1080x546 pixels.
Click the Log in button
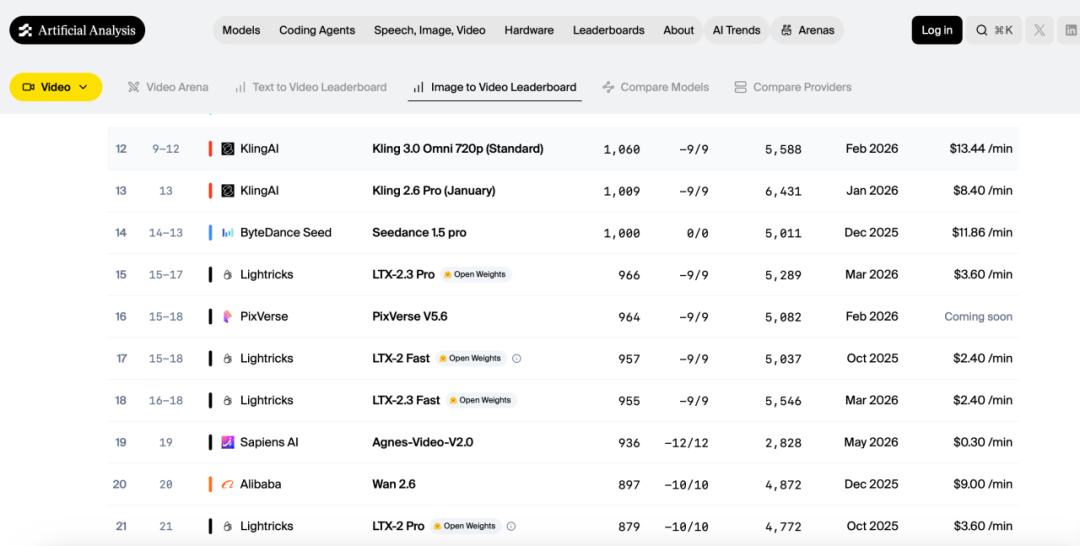pos(937,30)
